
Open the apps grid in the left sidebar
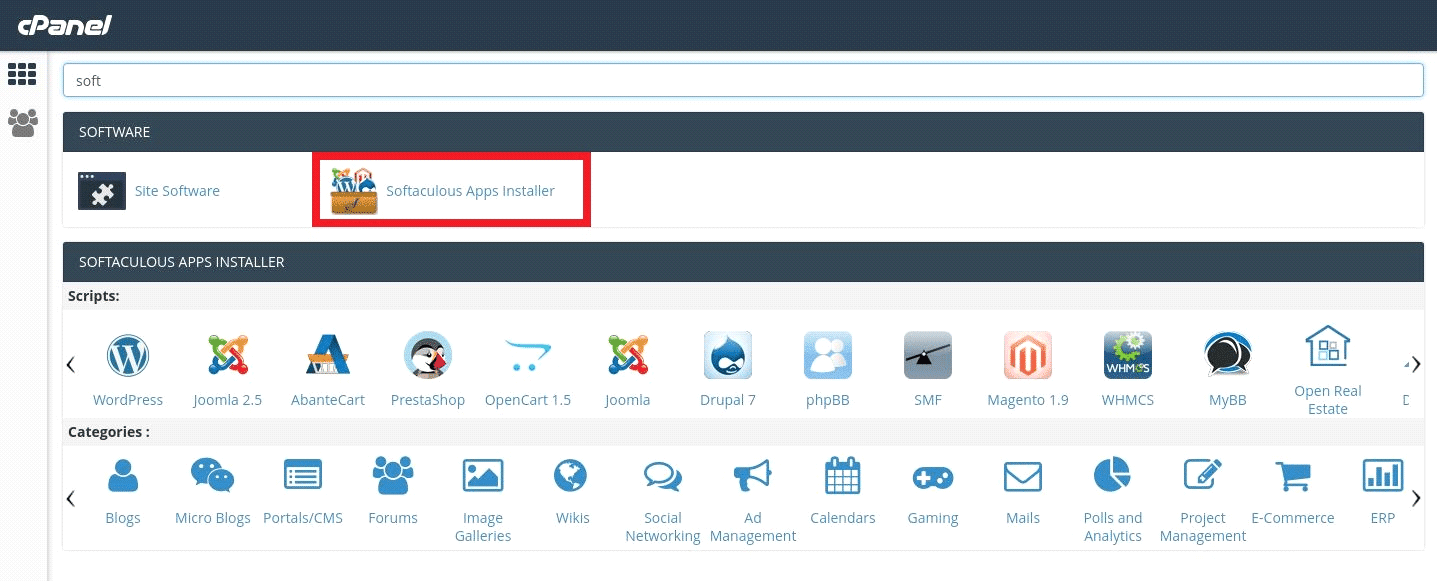[21, 74]
